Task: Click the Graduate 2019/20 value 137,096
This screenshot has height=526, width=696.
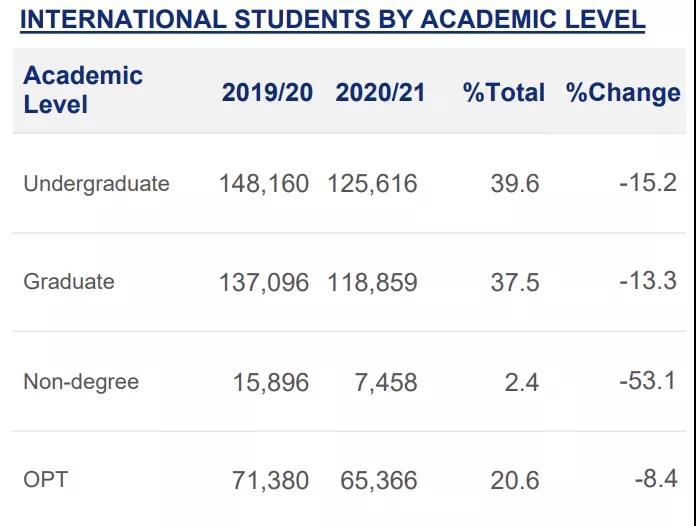Action: tap(264, 283)
